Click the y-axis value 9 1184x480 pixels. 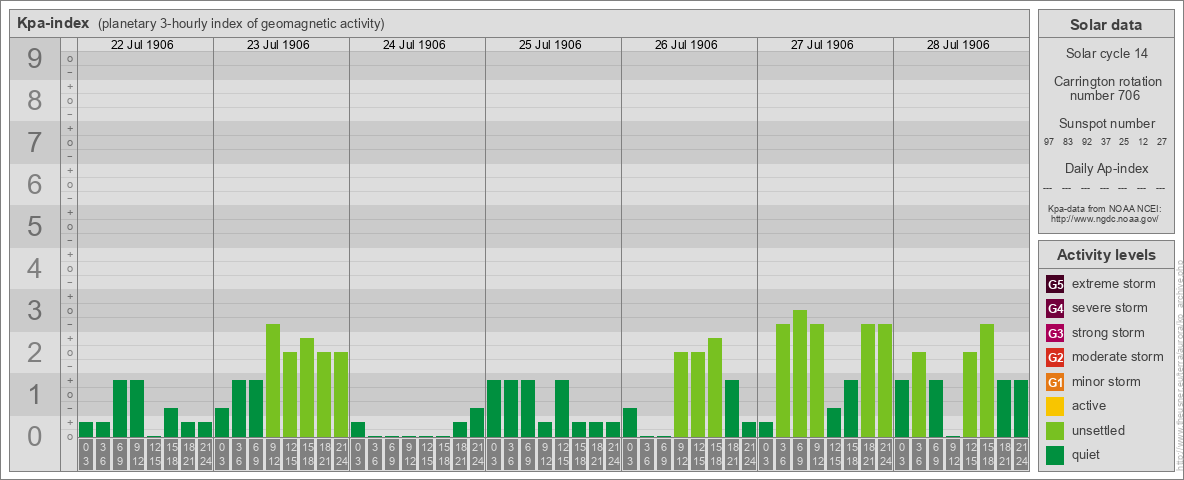pyautogui.click(x=34, y=59)
